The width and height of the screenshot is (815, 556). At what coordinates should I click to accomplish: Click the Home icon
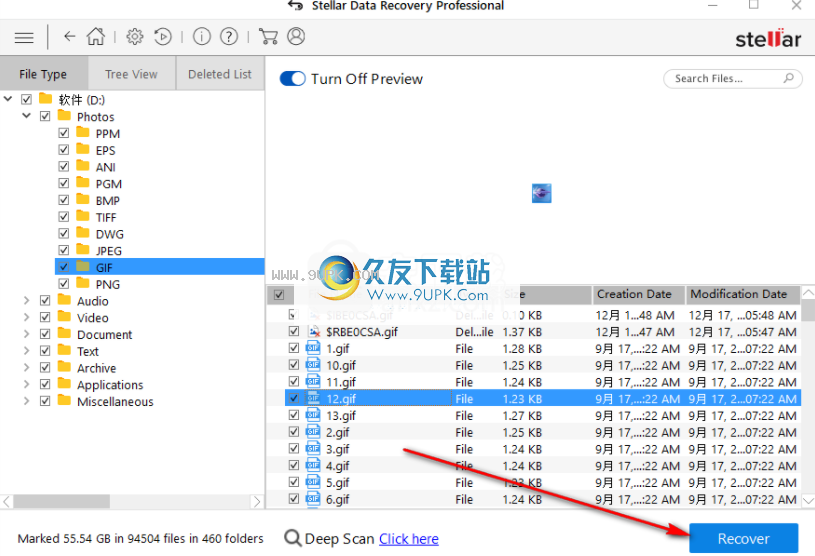96,36
